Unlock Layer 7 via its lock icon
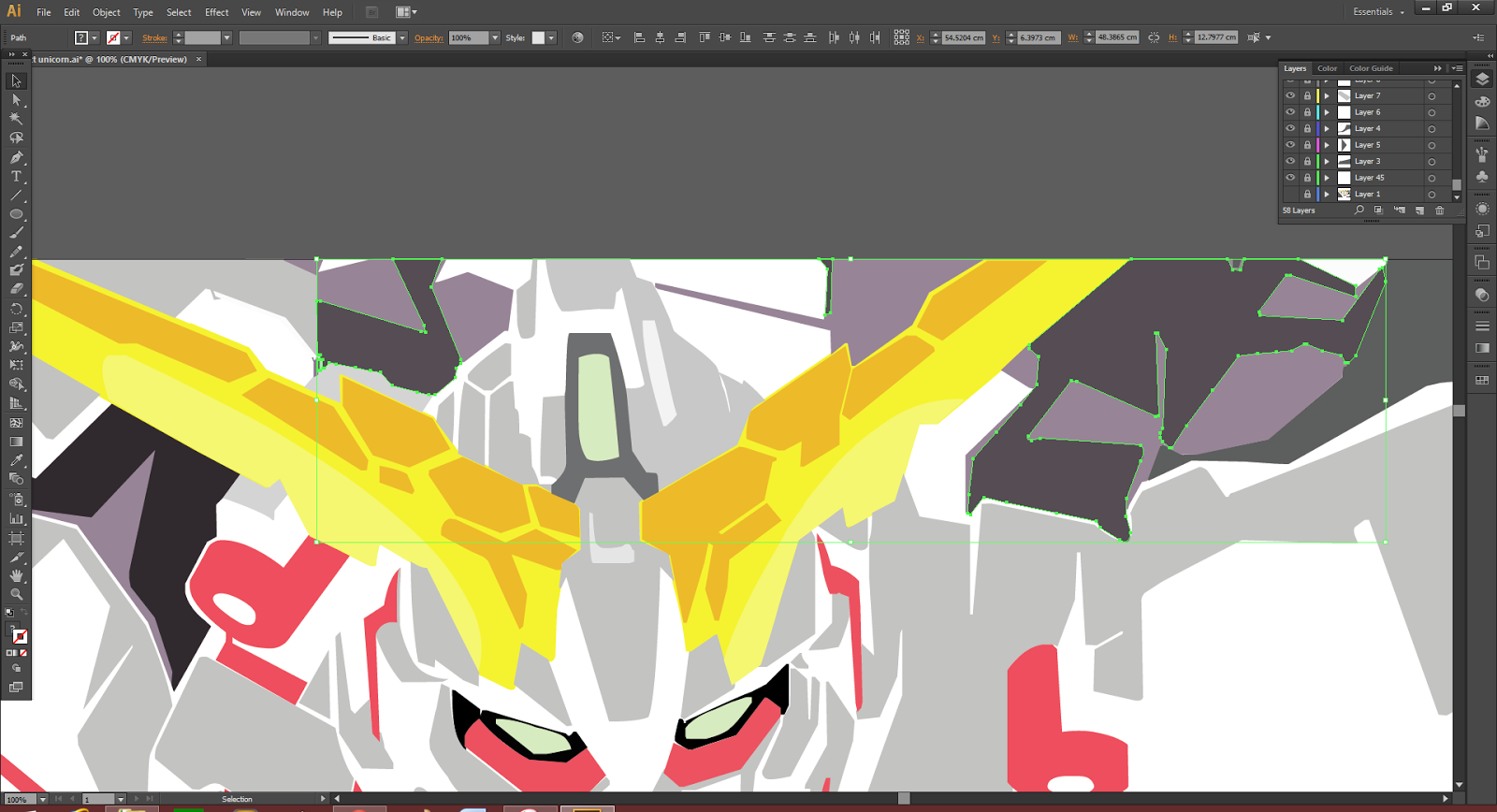The width and height of the screenshot is (1497, 812). 1307,95
